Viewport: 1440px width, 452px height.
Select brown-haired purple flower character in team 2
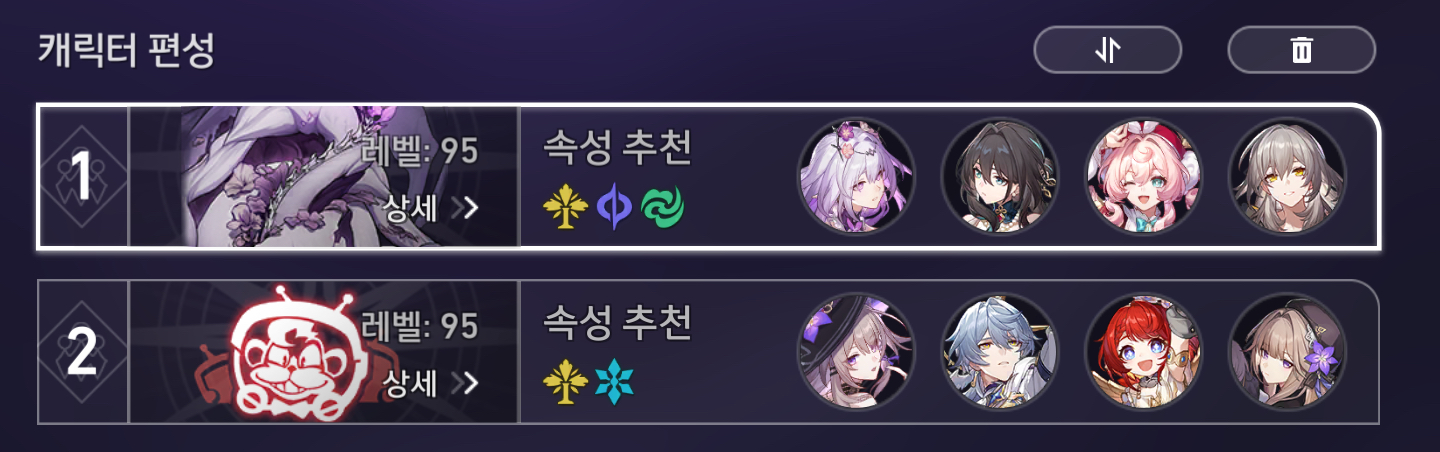coord(1288,352)
